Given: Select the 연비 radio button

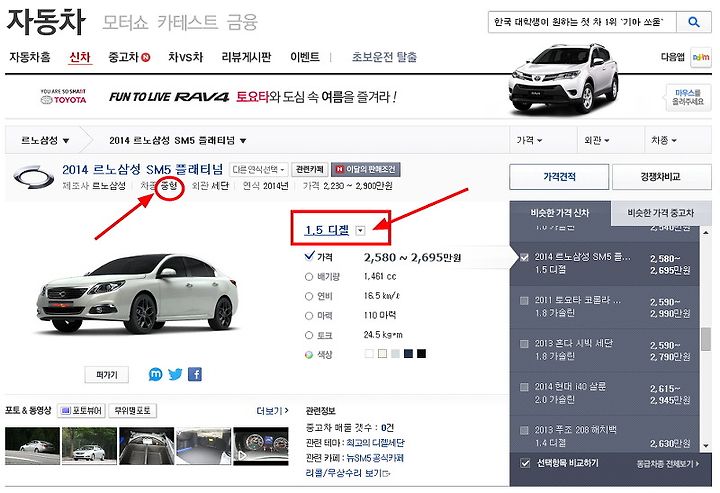Looking at the screenshot, I should (309, 296).
